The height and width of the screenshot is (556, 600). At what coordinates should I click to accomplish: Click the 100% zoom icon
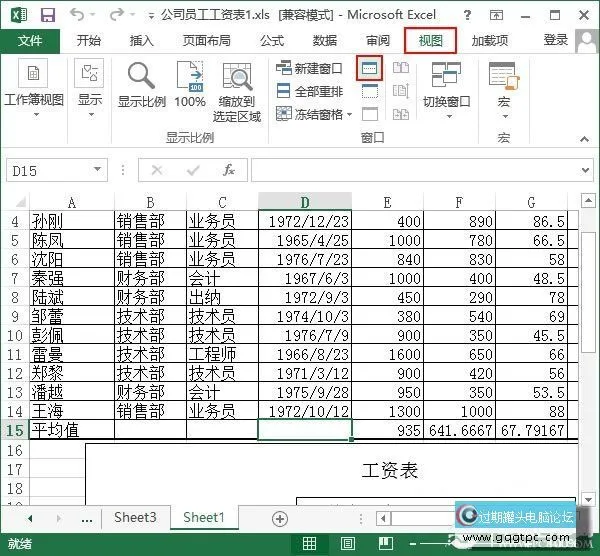tap(190, 85)
